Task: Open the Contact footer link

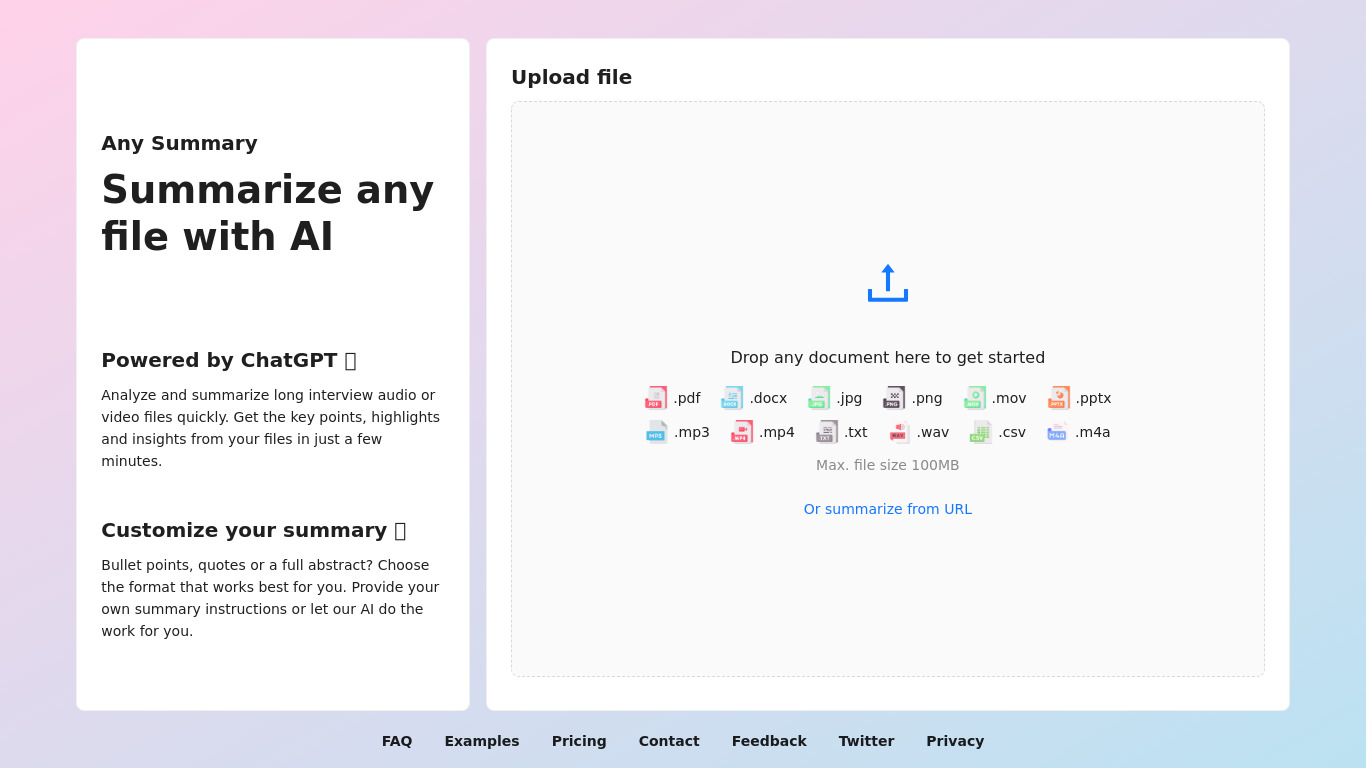Action: pos(669,741)
